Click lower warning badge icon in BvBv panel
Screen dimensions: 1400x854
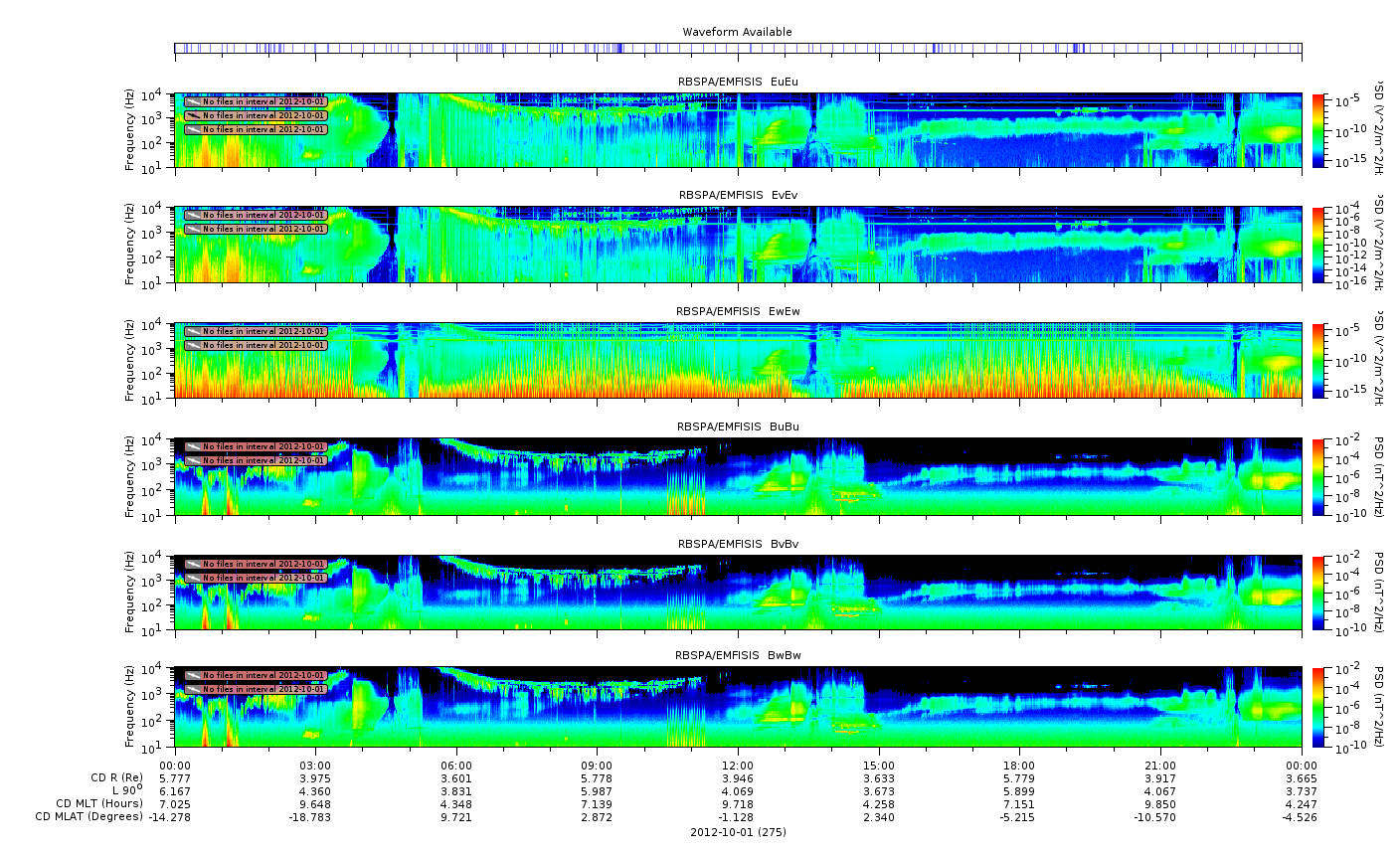(x=193, y=578)
